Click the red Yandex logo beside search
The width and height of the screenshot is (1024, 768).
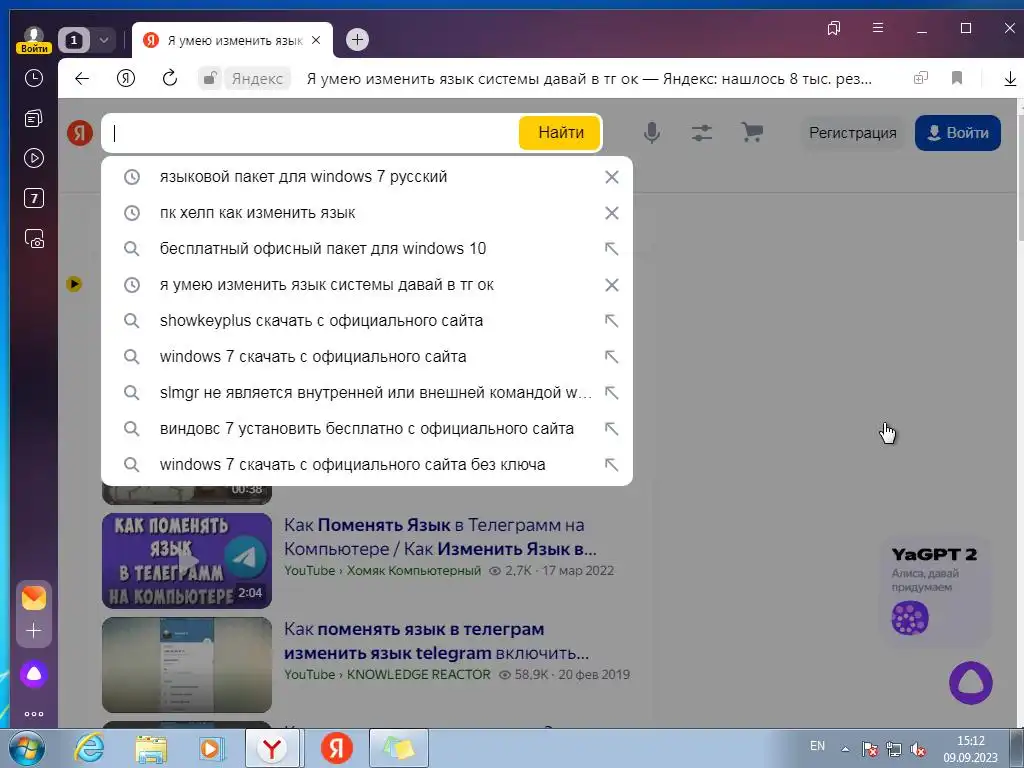pos(80,133)
